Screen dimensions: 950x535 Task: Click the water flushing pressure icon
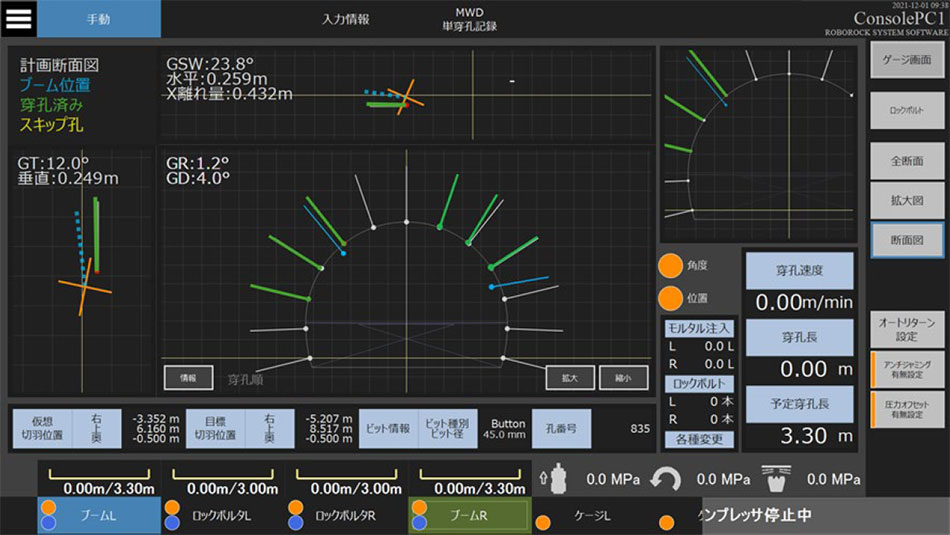775,479
